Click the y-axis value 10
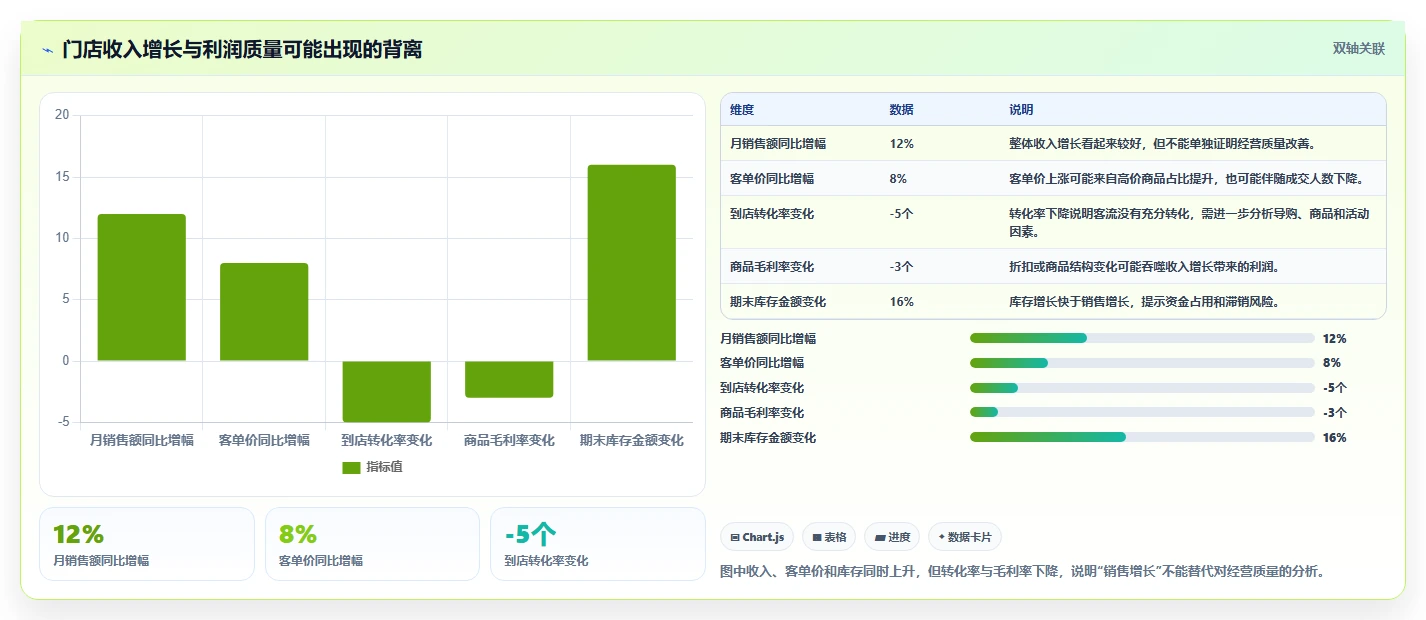1426x620 pixels. coord(62,238)
